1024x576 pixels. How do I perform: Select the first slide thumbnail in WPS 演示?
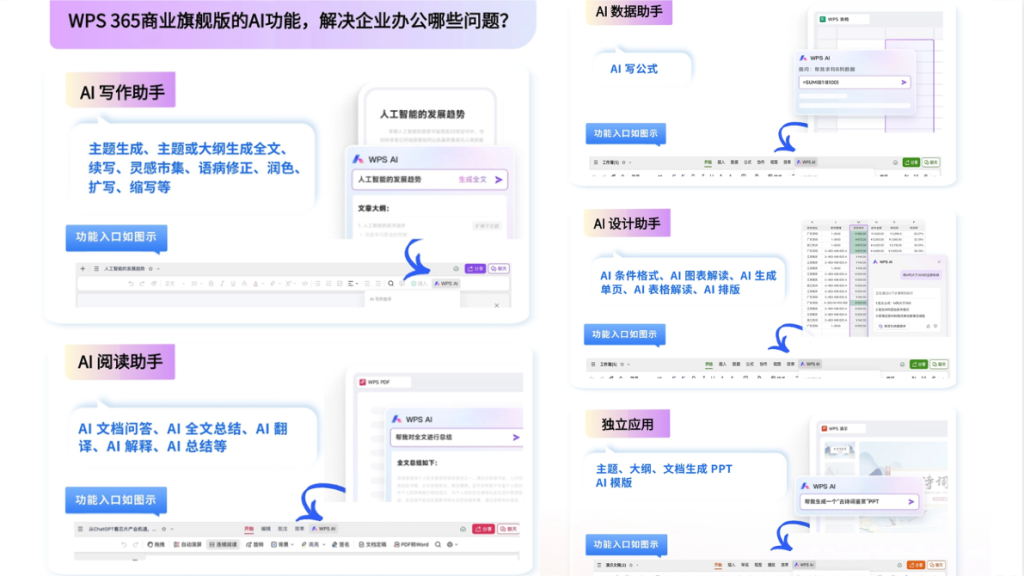pos(840,450)
